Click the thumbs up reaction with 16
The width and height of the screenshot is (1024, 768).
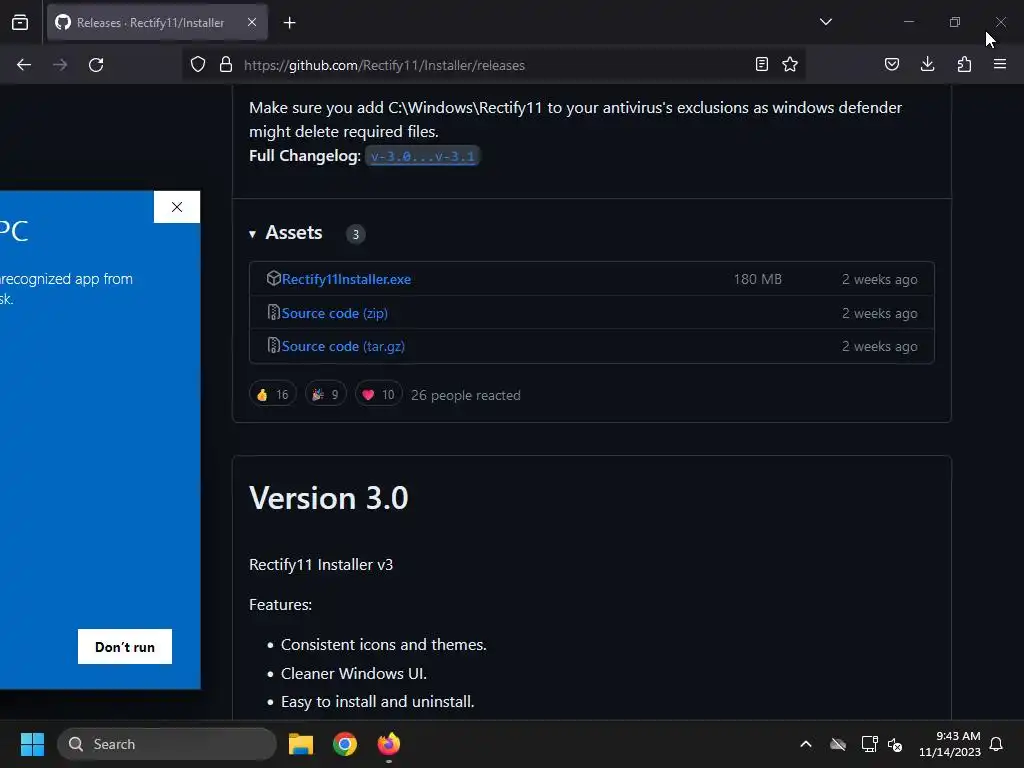[x=272, y=394]
